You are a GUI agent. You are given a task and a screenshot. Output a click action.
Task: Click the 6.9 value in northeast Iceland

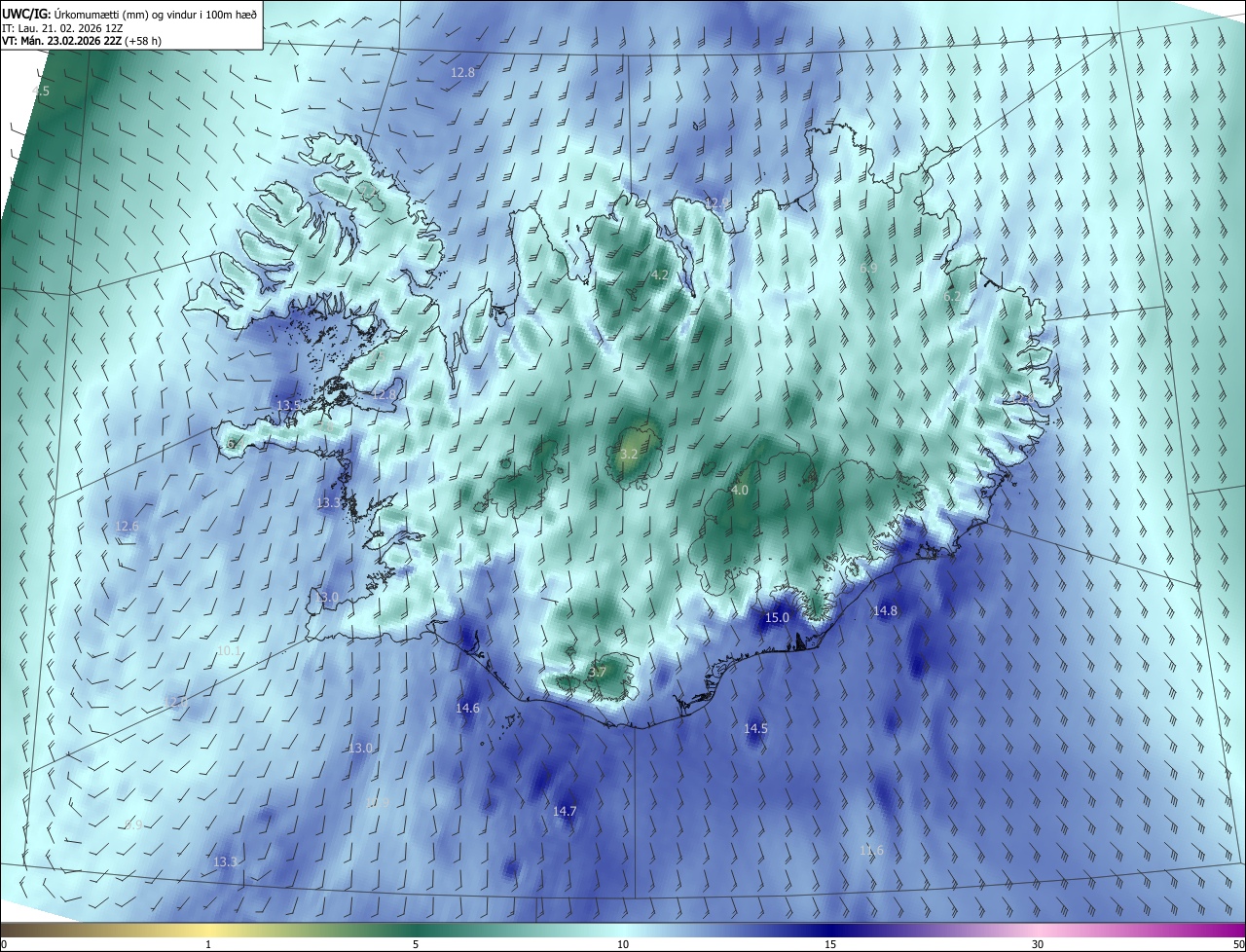click(x=869, y=268)
